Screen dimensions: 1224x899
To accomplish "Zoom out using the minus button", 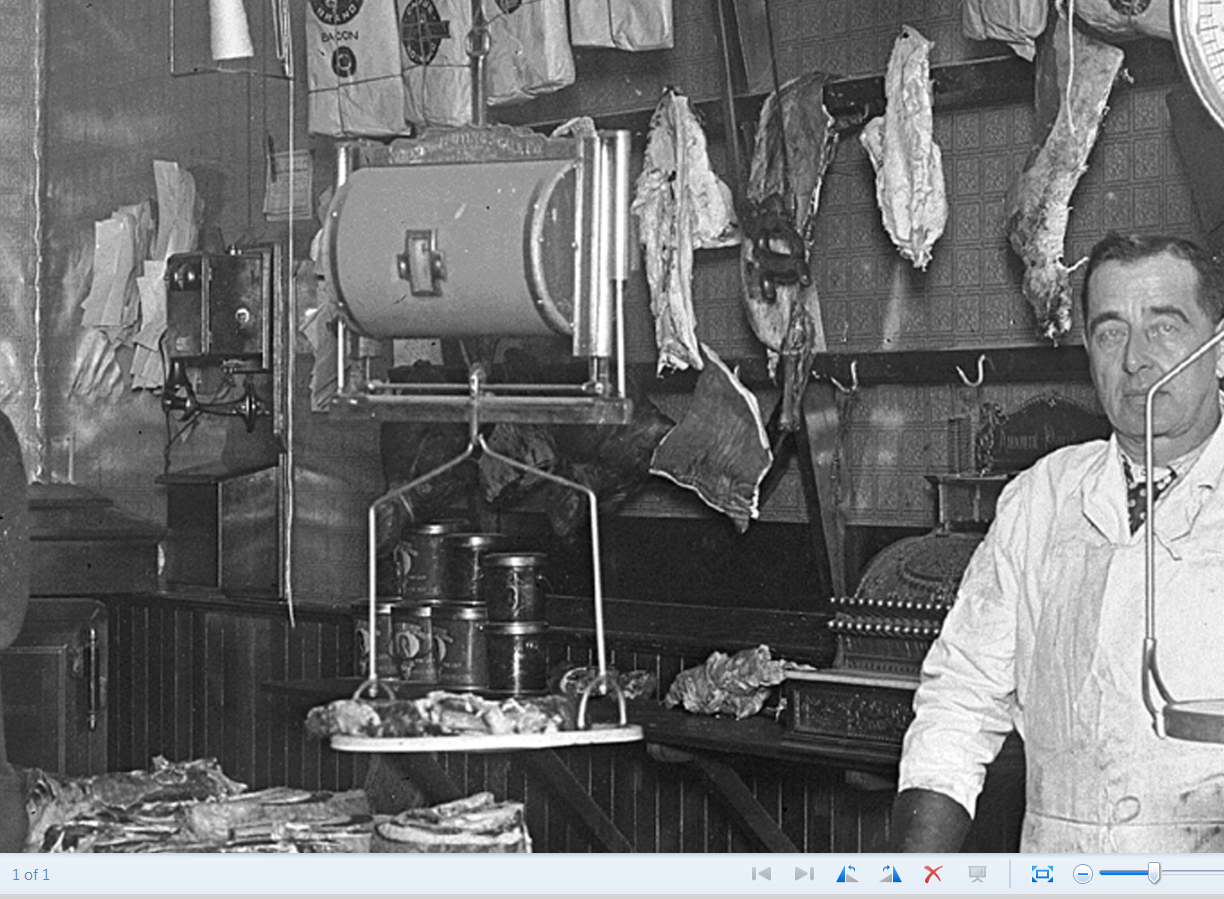I will (x=1083, y=874).
